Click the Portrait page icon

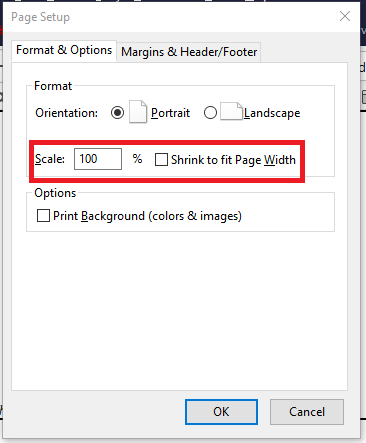coord(138,112)
